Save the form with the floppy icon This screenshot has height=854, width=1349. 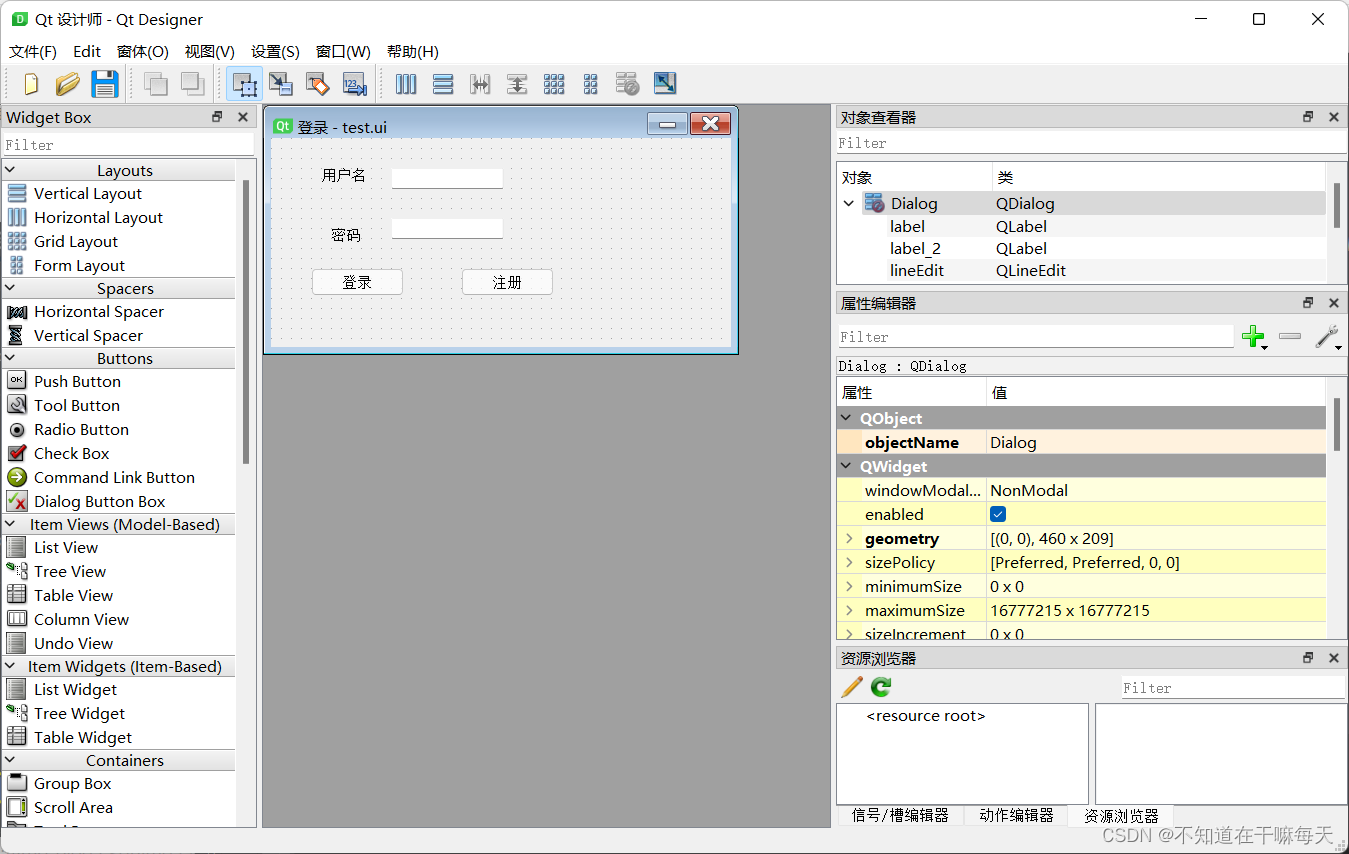click(104, 84)
